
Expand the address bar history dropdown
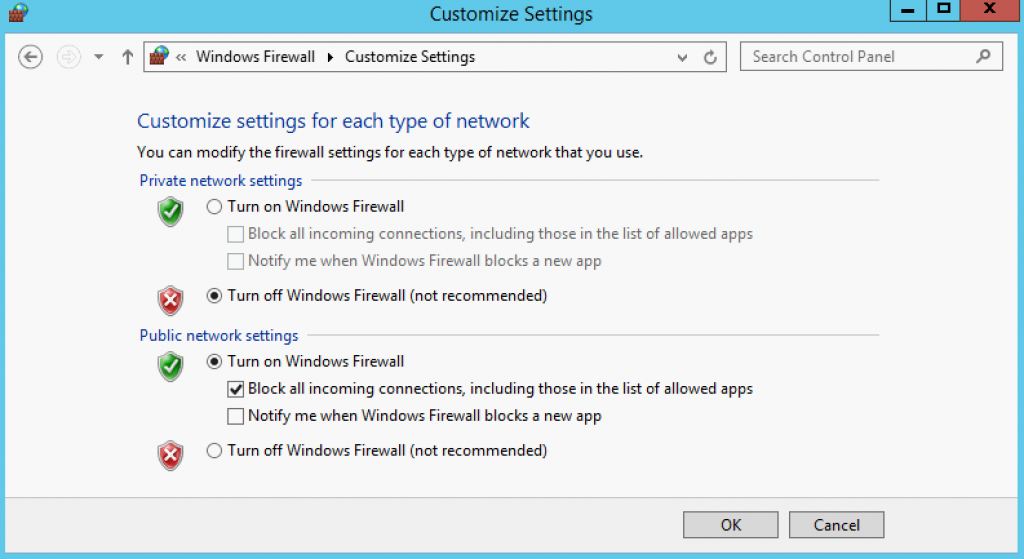(x=682, y=57)
